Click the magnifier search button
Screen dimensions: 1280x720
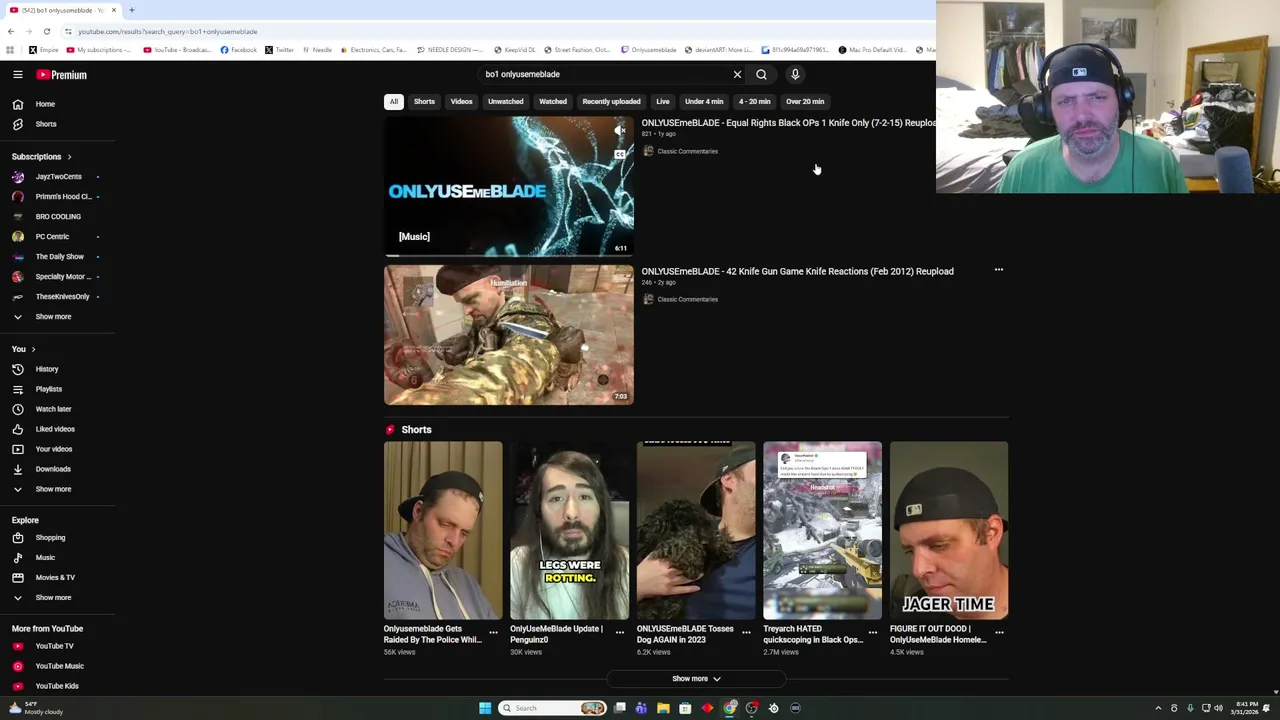761,74
